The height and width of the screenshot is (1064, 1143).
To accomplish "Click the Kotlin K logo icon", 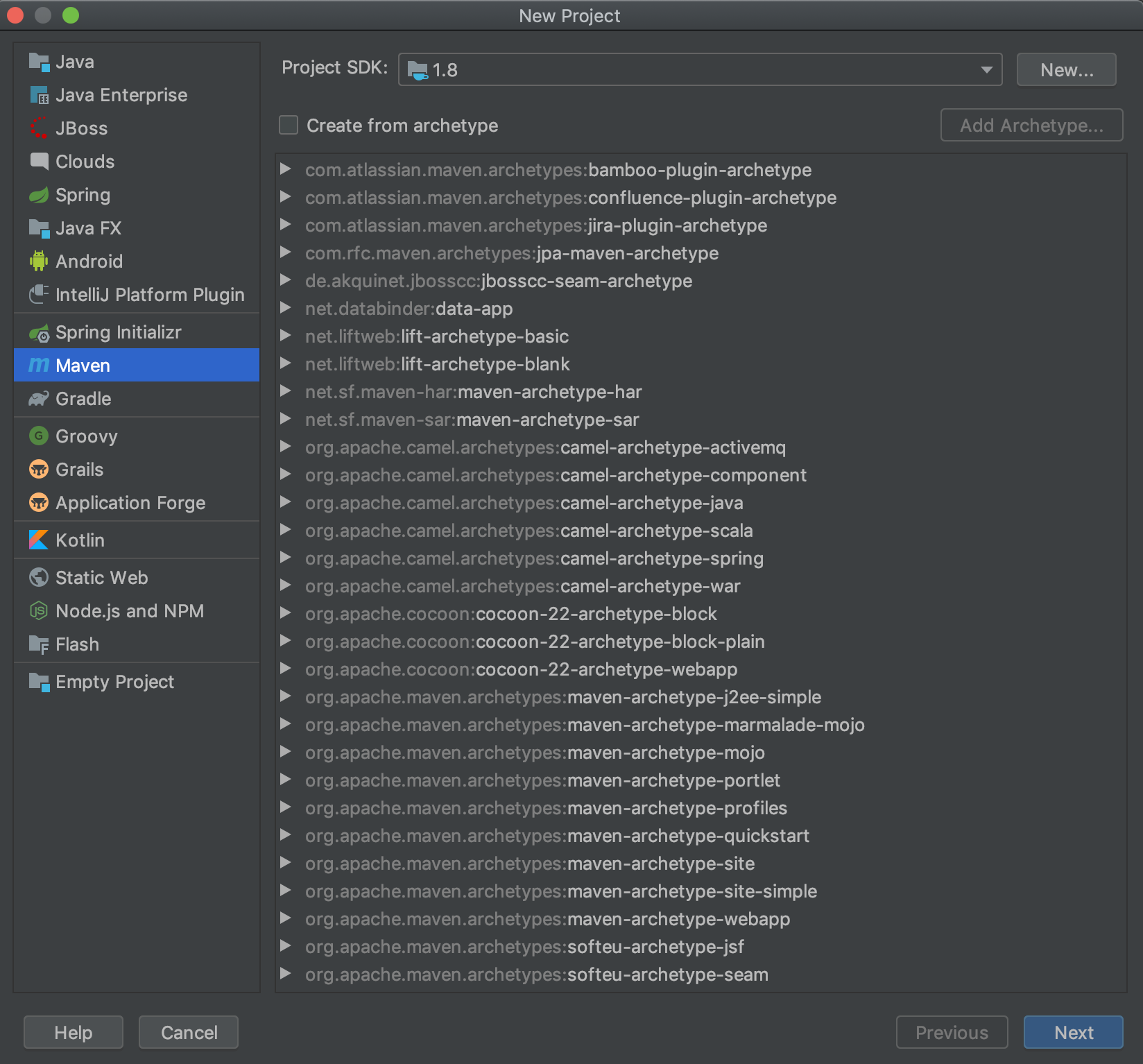I will pos(39,540).
